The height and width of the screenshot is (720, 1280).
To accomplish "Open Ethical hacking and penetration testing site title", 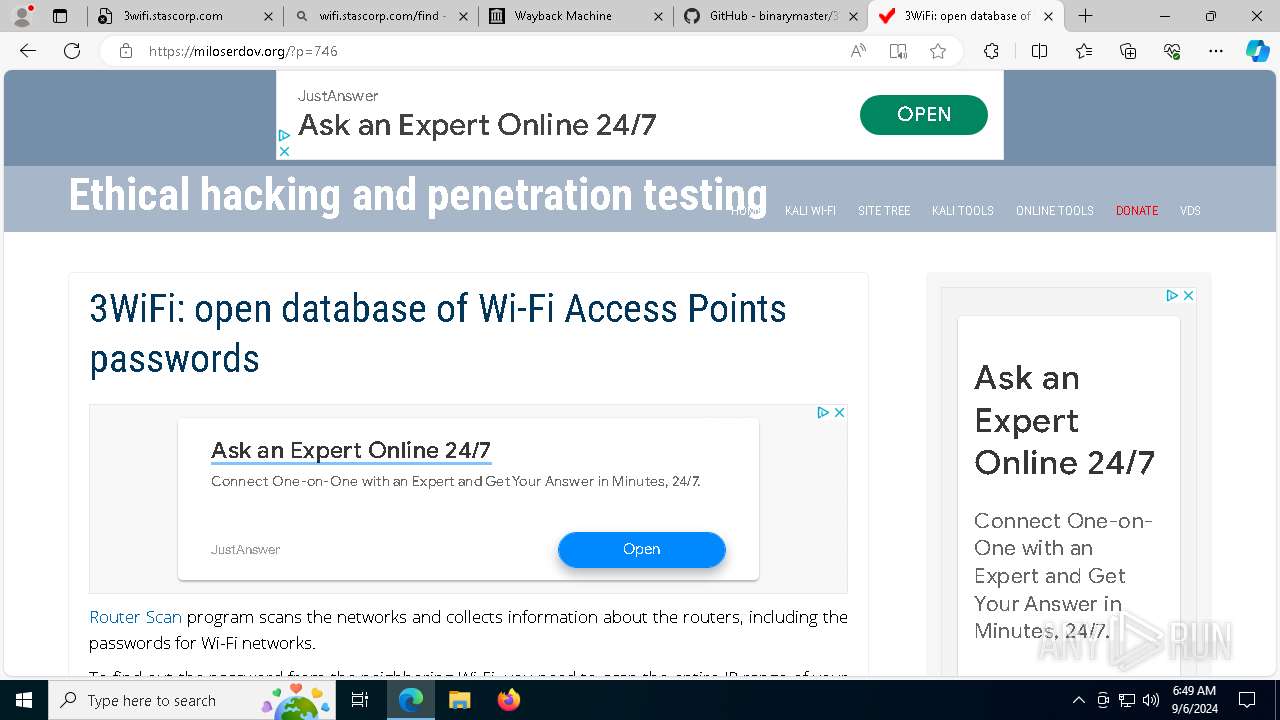I will click(x=418, y=195).
